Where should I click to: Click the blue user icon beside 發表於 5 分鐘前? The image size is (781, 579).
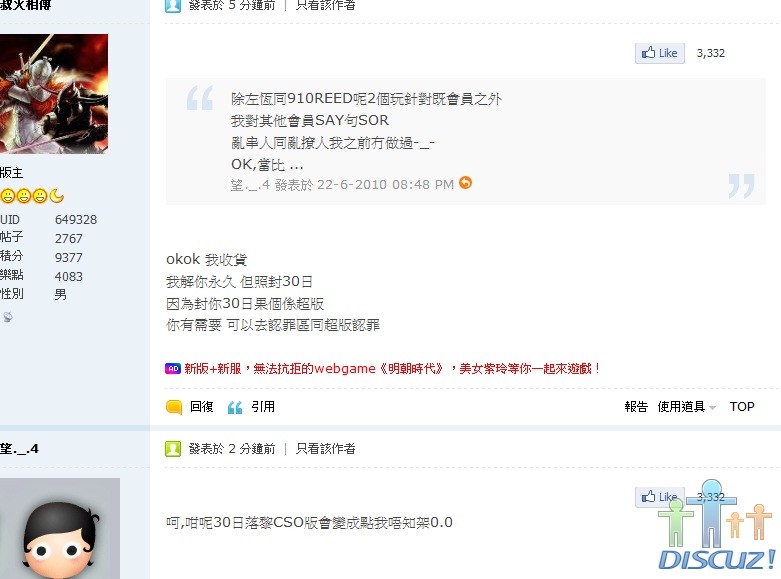(173, 6)
